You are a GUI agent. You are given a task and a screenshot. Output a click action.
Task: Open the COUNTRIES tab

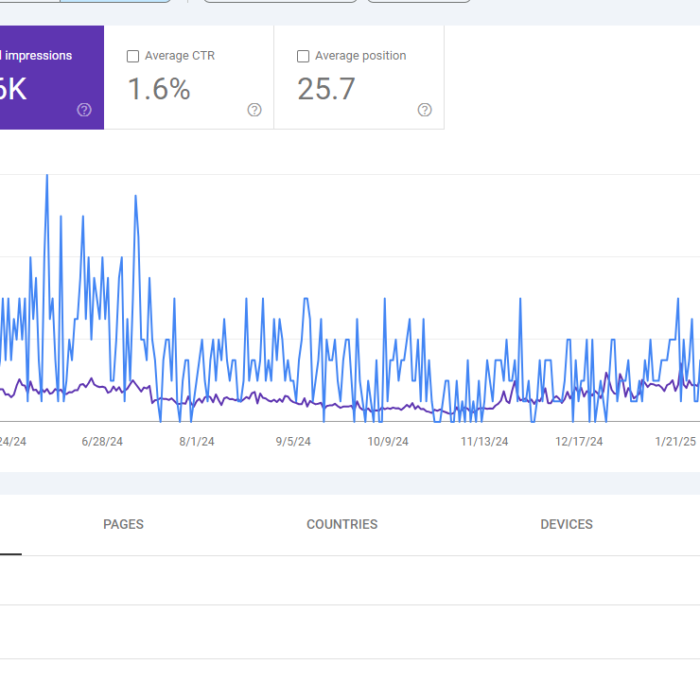pyautogui.click(x=342, y=524)
